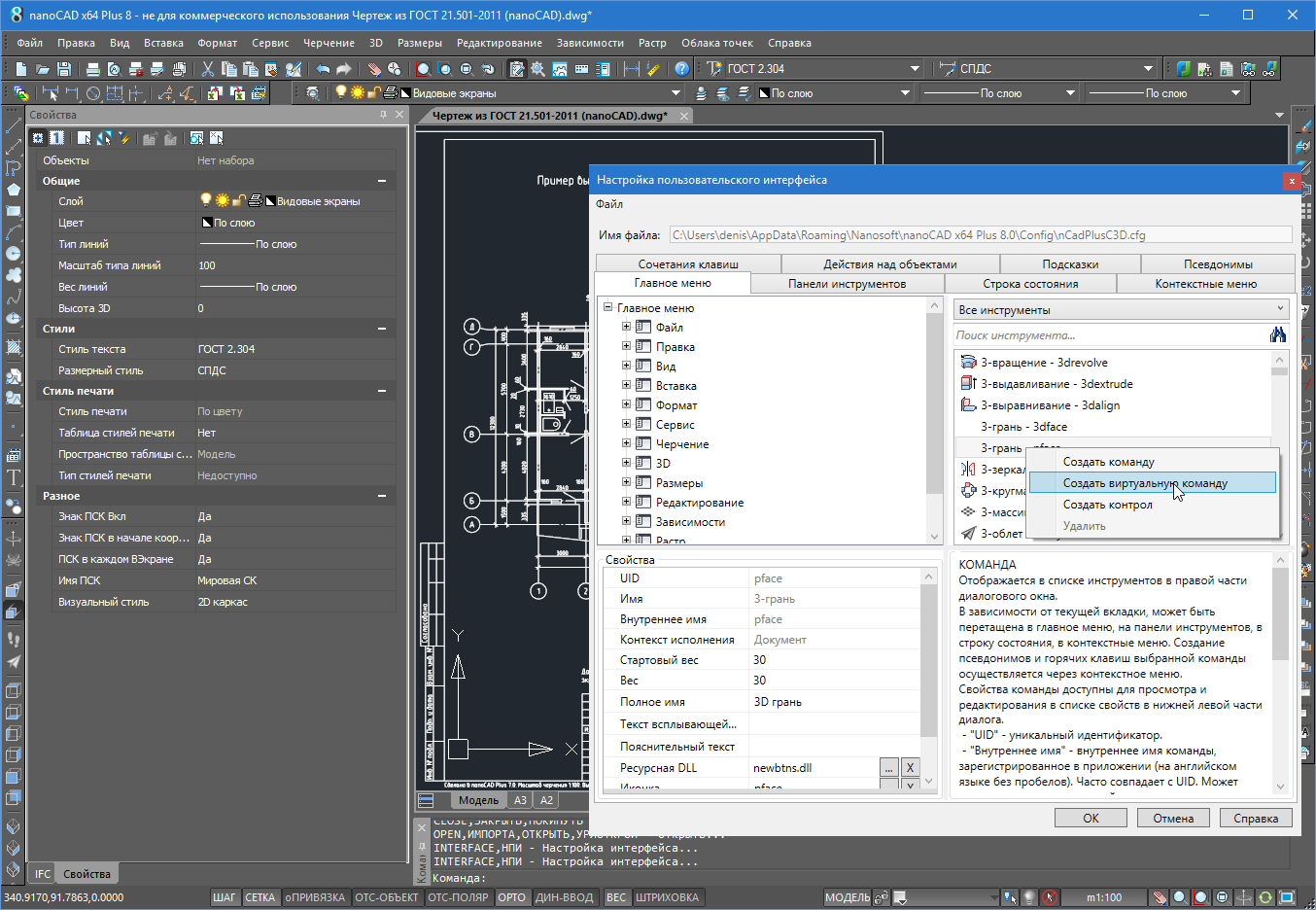
Task: Toggle ОТС-ОБЪЕКТ object tracking
Action: [387, 897]
